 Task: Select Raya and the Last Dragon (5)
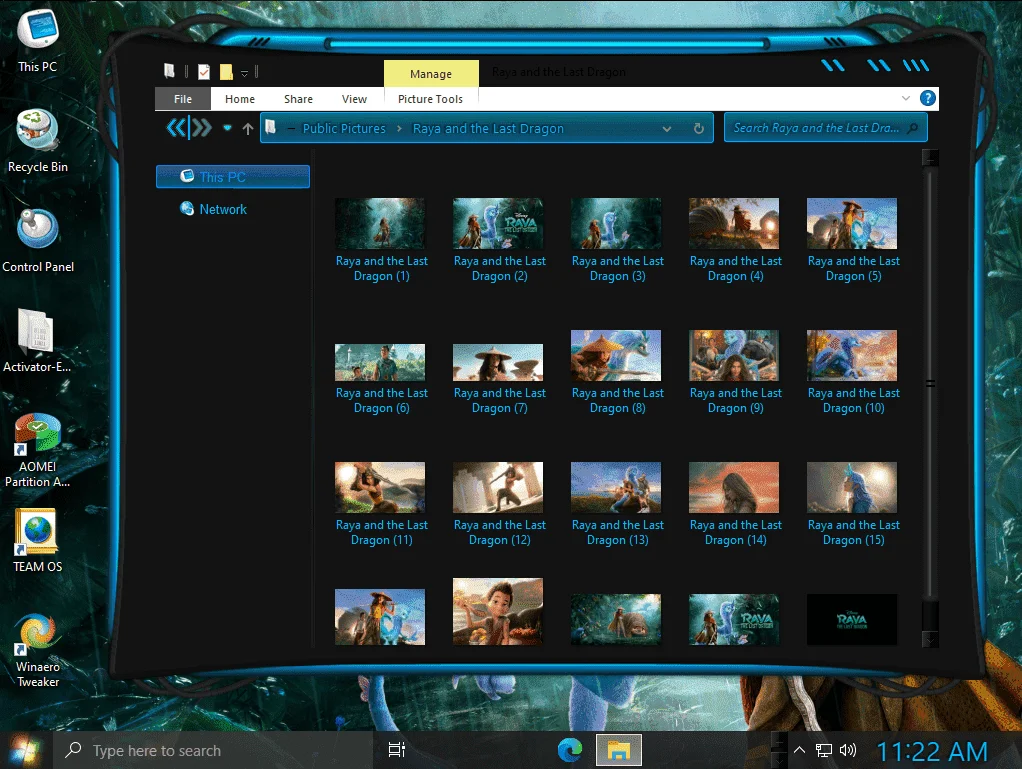tap(853, 240)
